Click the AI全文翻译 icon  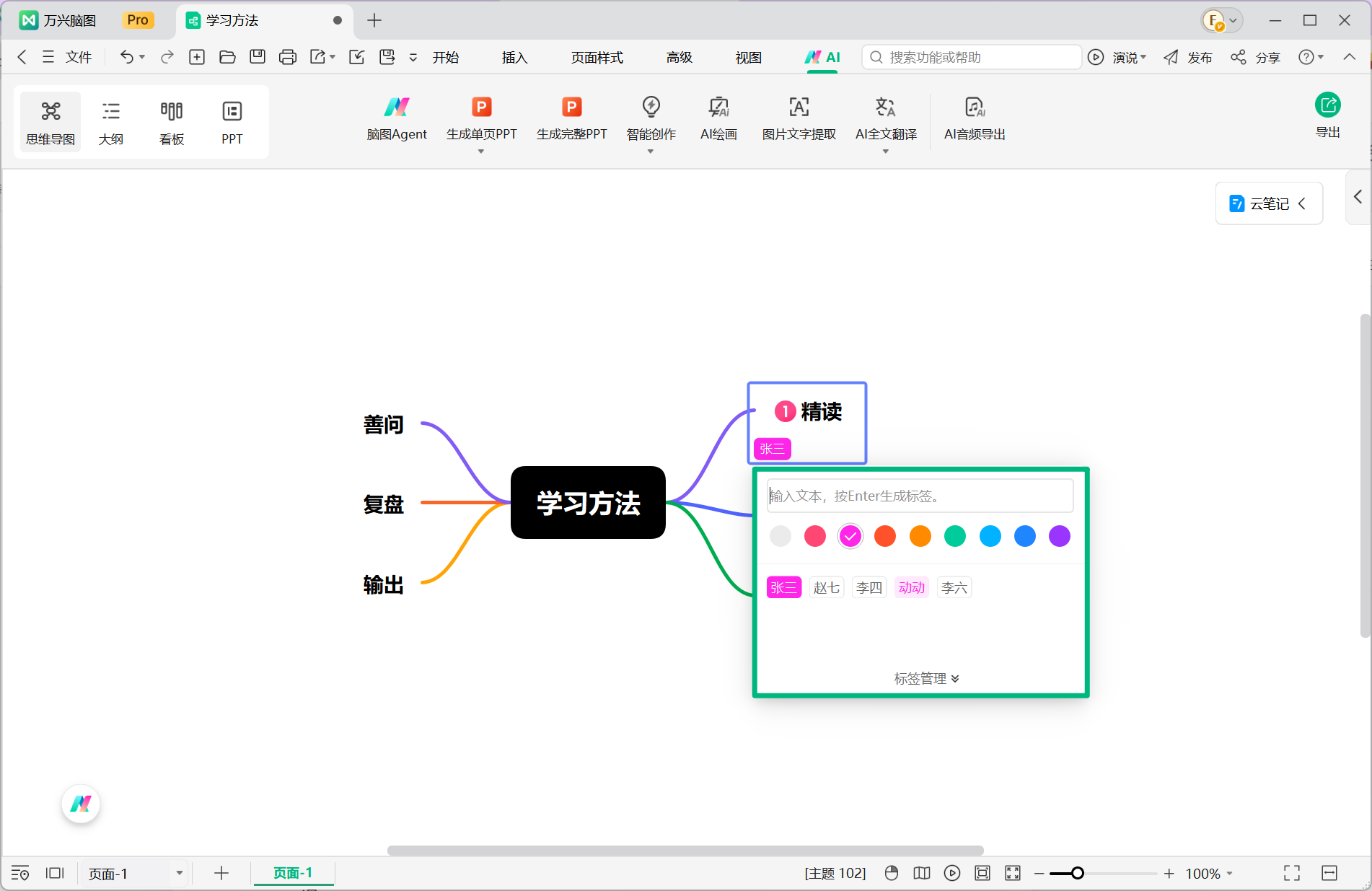(x=886, y=107)
